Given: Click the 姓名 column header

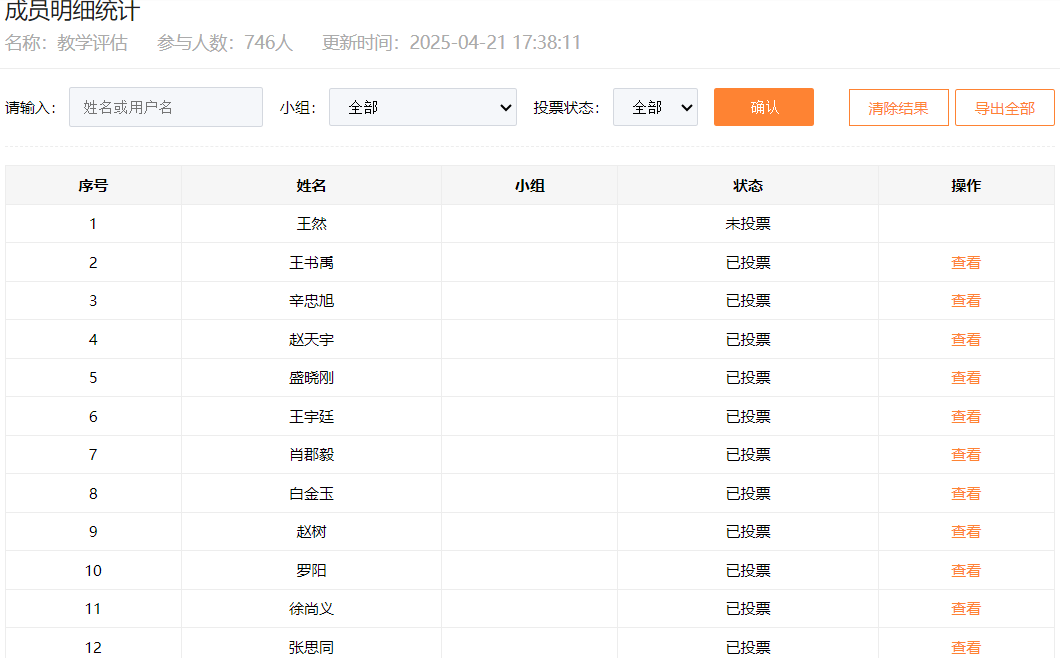Looking at the screenshot, I should pos(311,186).
